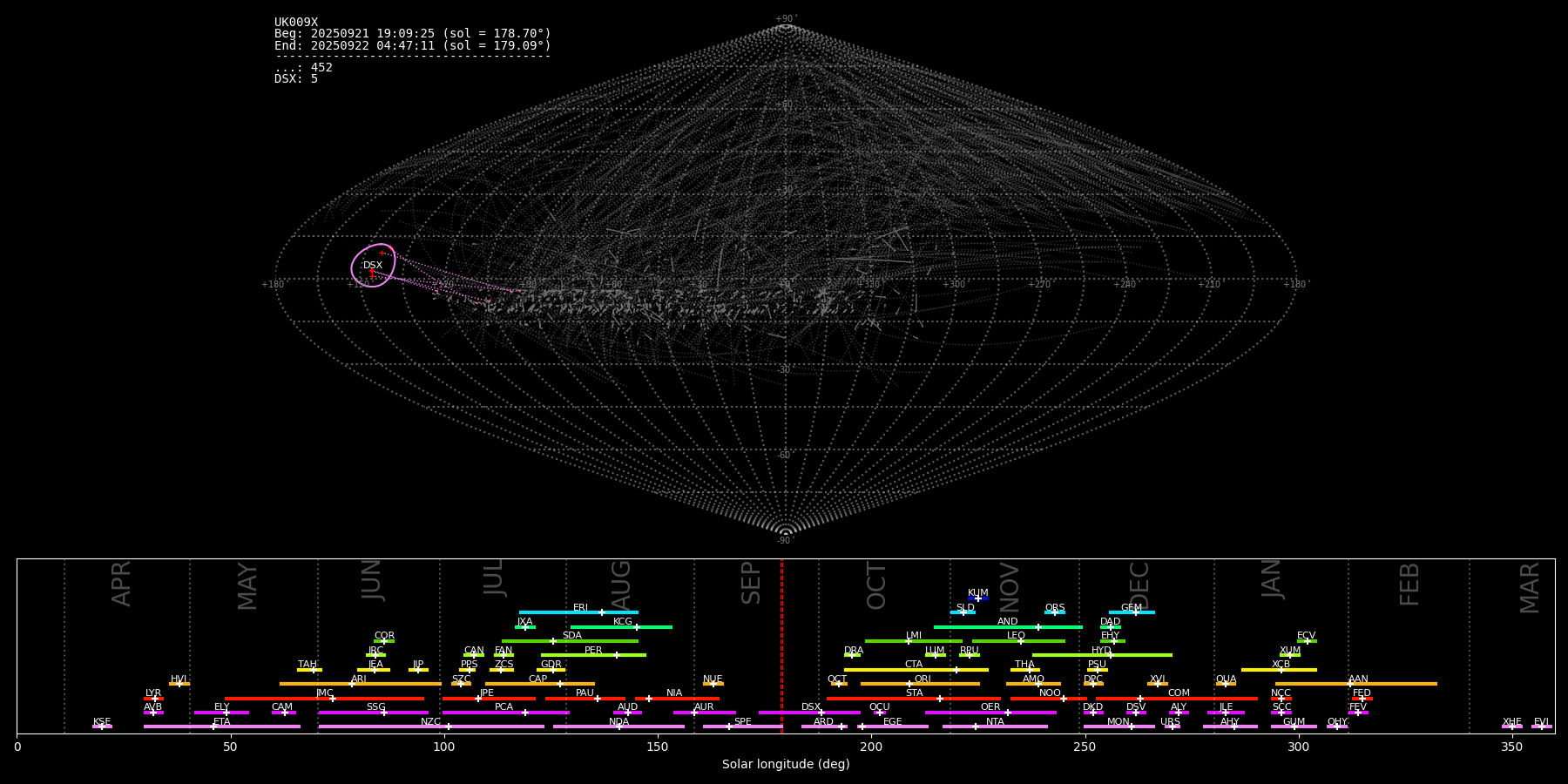Click the NIA shower label
The height and width of the screenshot is (784, 1568).
tap(674, 693)
